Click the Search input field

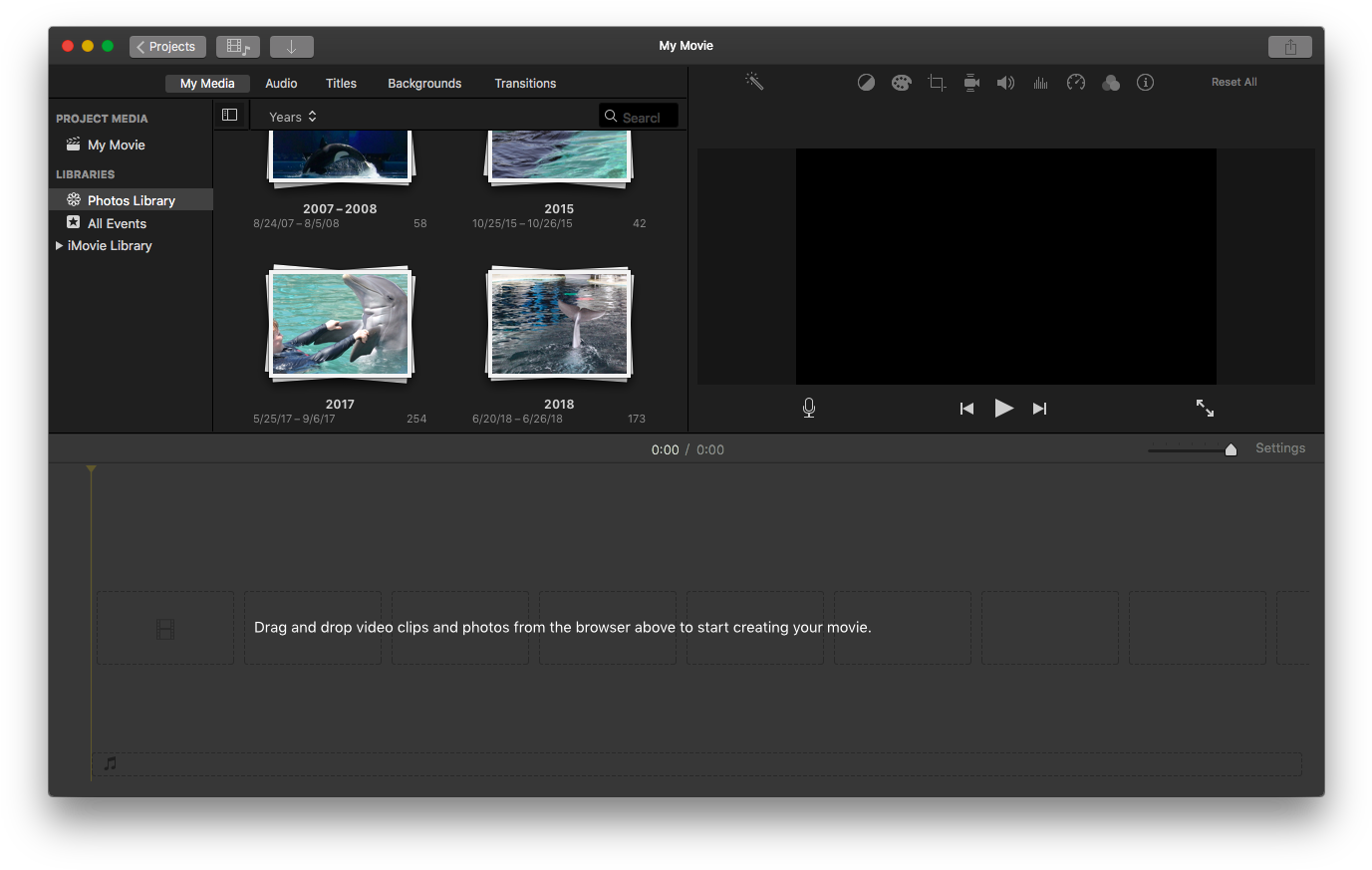pos(639,117)
